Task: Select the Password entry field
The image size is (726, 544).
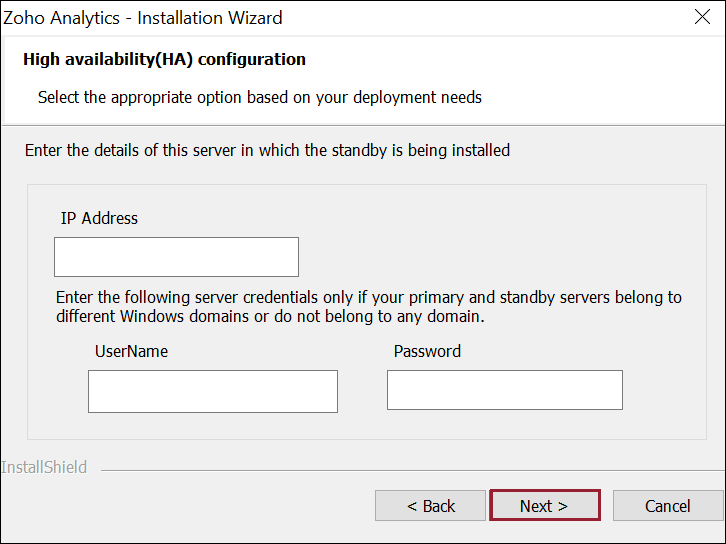Action: click(x=504, y=390)
